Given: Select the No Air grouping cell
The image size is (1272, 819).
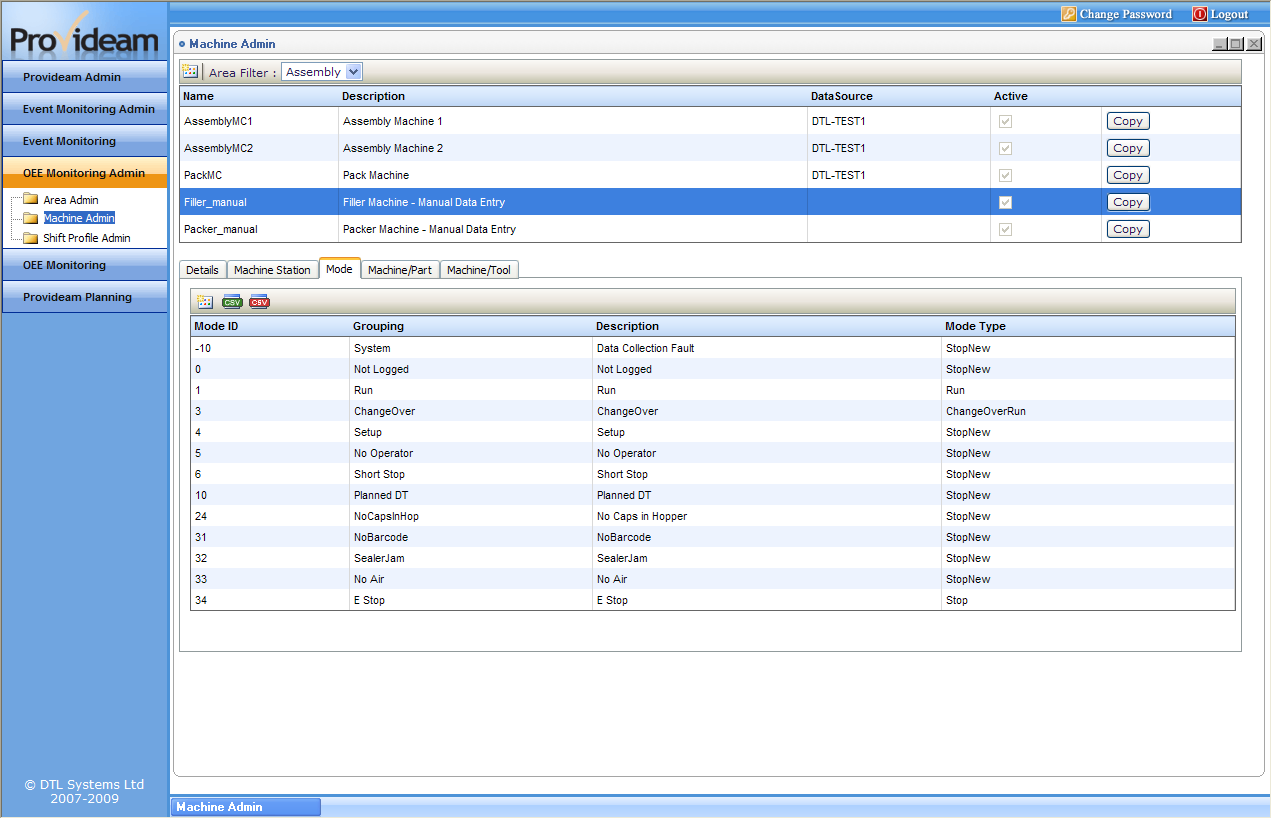Looking at the screenshot, I should click(369, 579).
